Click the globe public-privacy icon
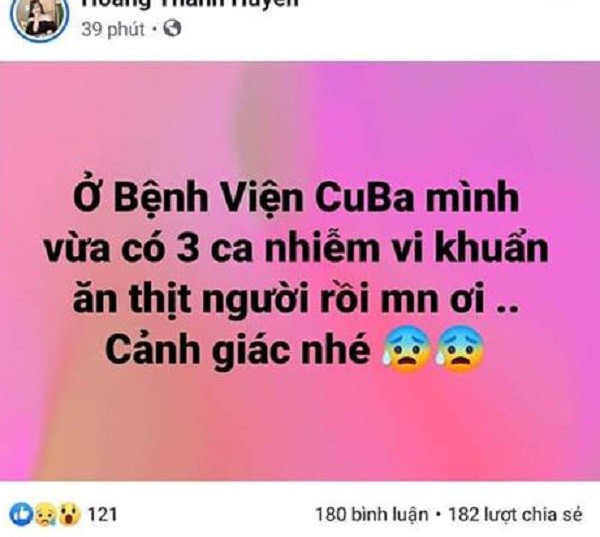The width and height of the screenshot is (600, 537). 172,28
